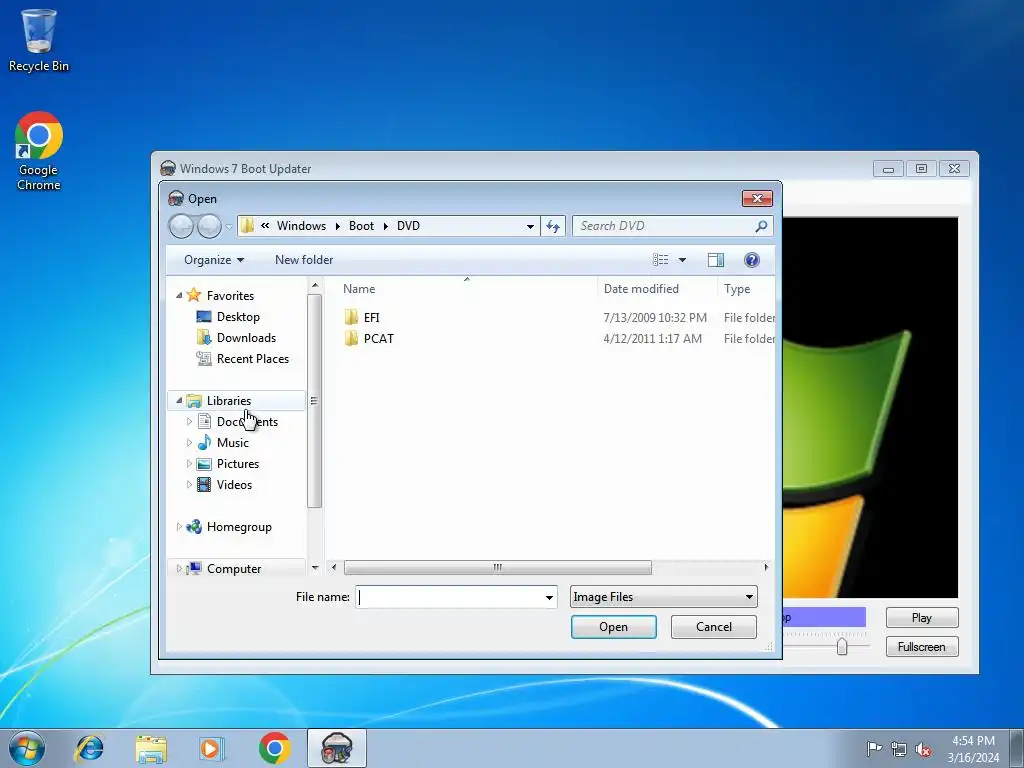Viewport: 1024px width, 768px height.
Task: Click Play in Boot Updater window
Action: (x=921, y=618)
